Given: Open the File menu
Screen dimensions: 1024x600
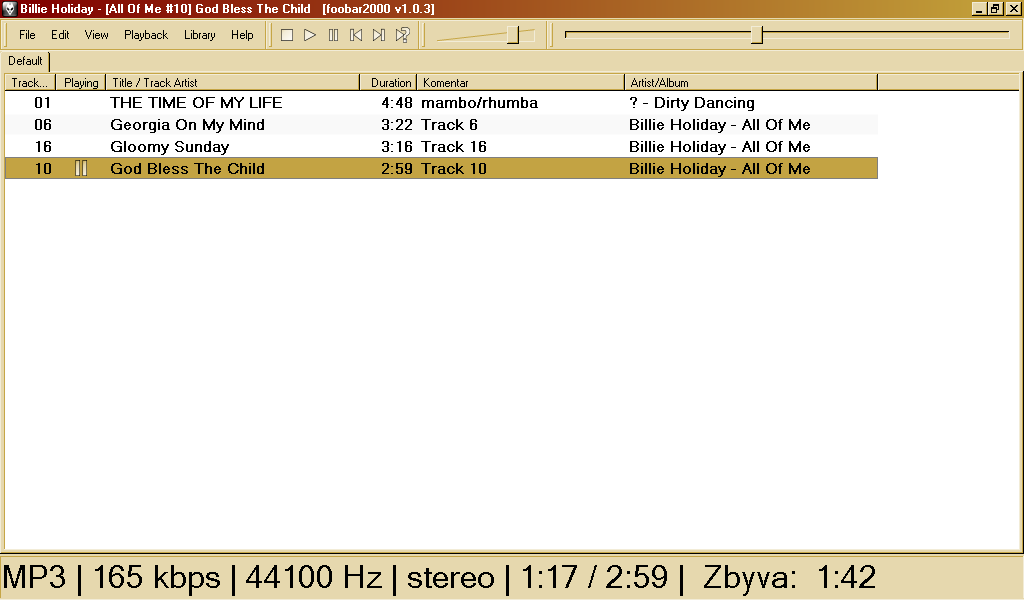Looking at the screenshot, I should (27, 35).
